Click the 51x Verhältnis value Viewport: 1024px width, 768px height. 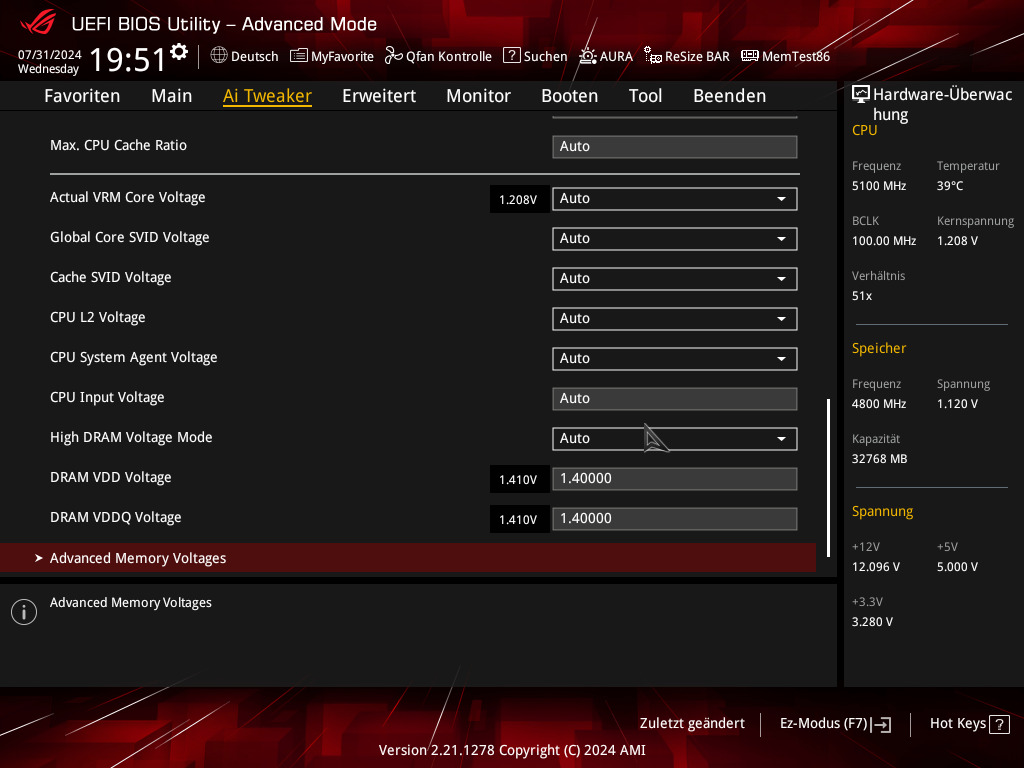(x=861, y=296)
